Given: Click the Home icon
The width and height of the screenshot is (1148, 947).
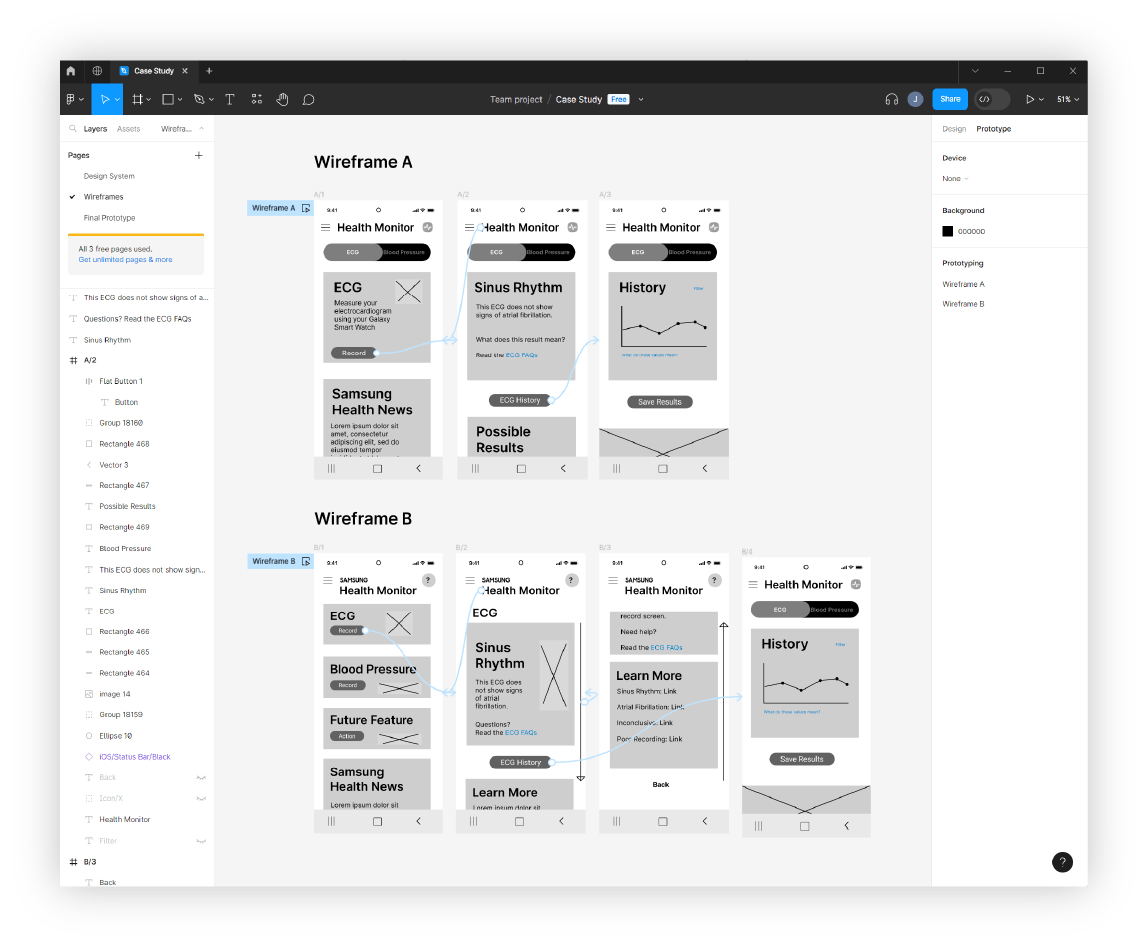Looking at the screenshot, I should click(70, 71).
